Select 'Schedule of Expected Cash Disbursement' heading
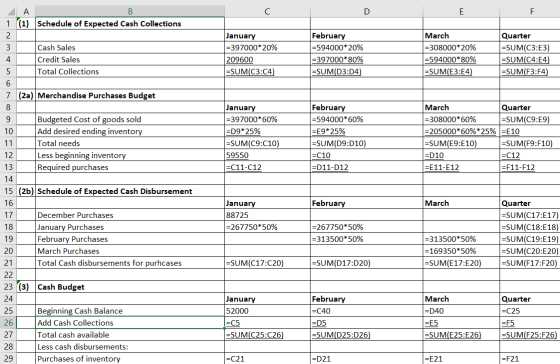 (x=130, y=191)
